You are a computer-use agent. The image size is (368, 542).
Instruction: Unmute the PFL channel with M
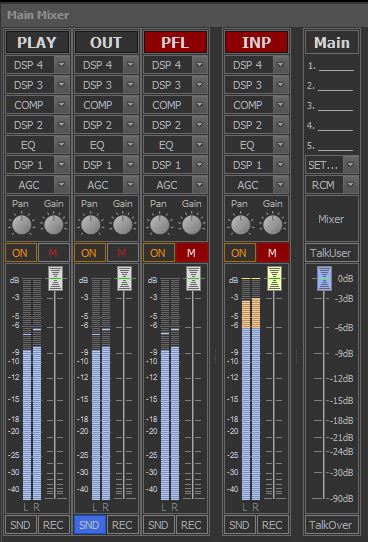[191, 253]
